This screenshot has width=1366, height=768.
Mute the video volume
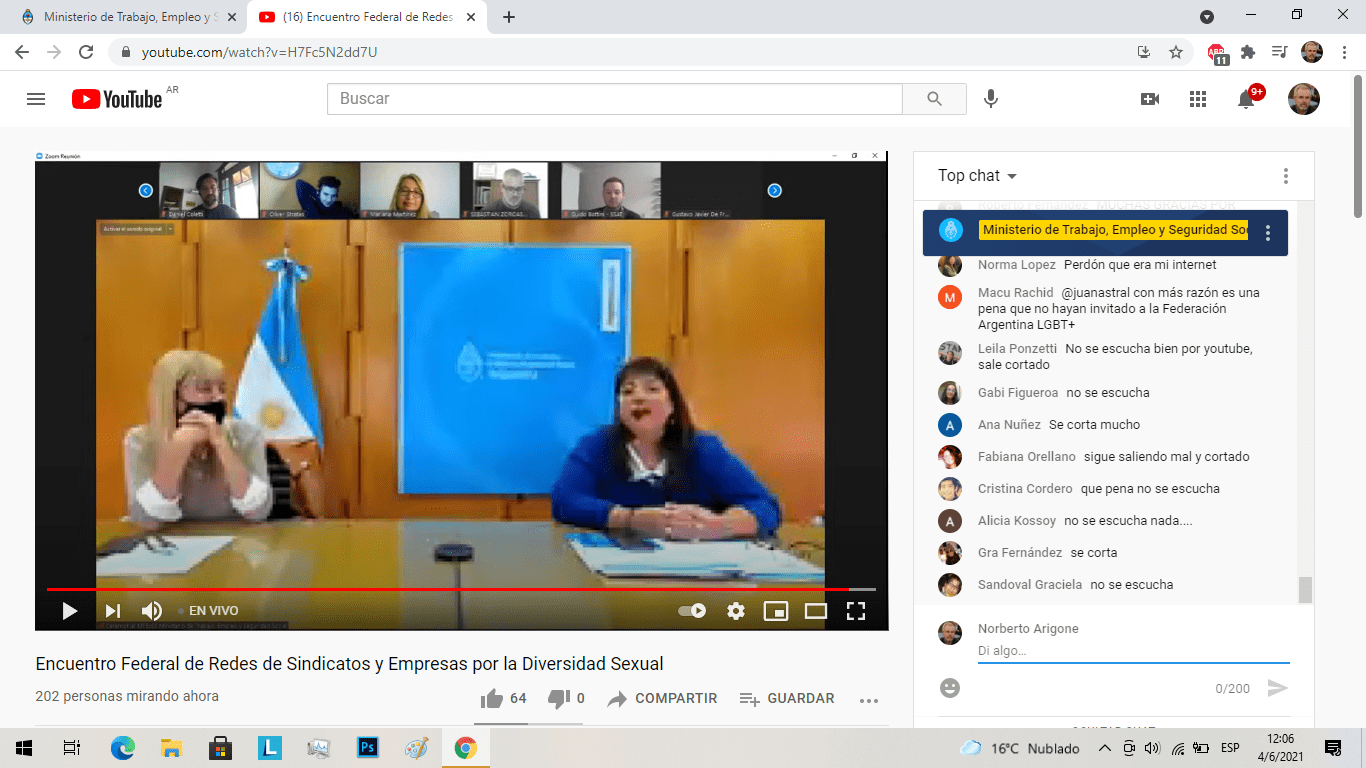coord(152,611)
